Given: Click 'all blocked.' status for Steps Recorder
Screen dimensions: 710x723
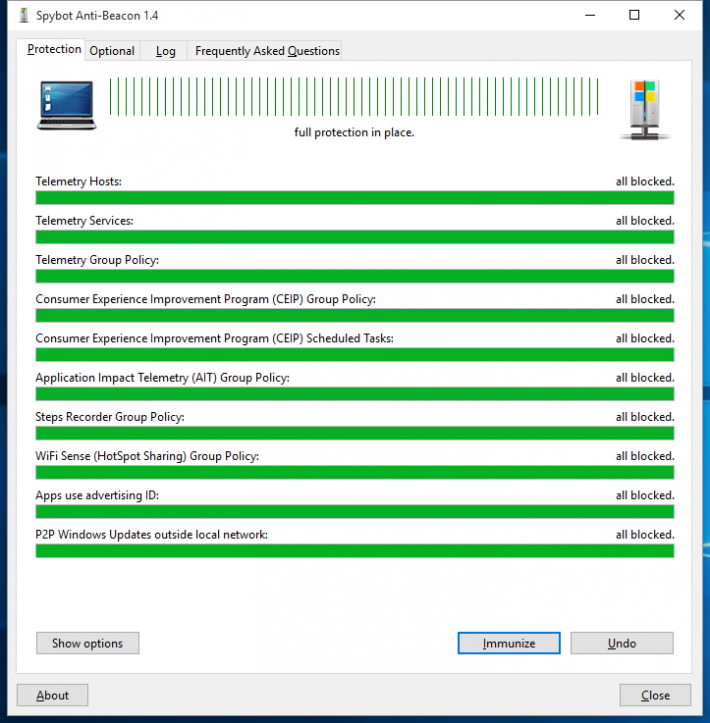Looking at the screenshot, I should point(645,416).
